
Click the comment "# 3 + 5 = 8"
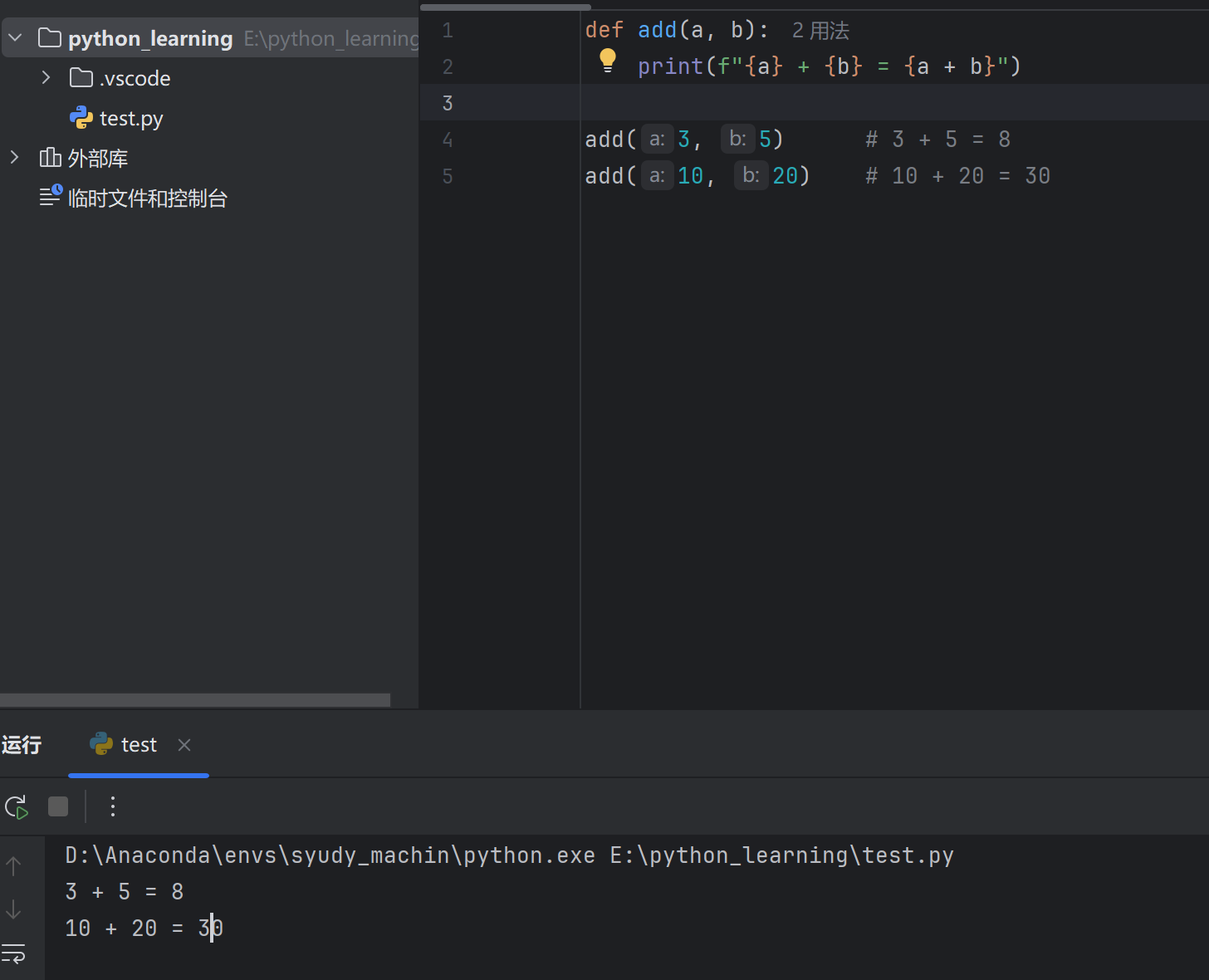click(937, 140)
